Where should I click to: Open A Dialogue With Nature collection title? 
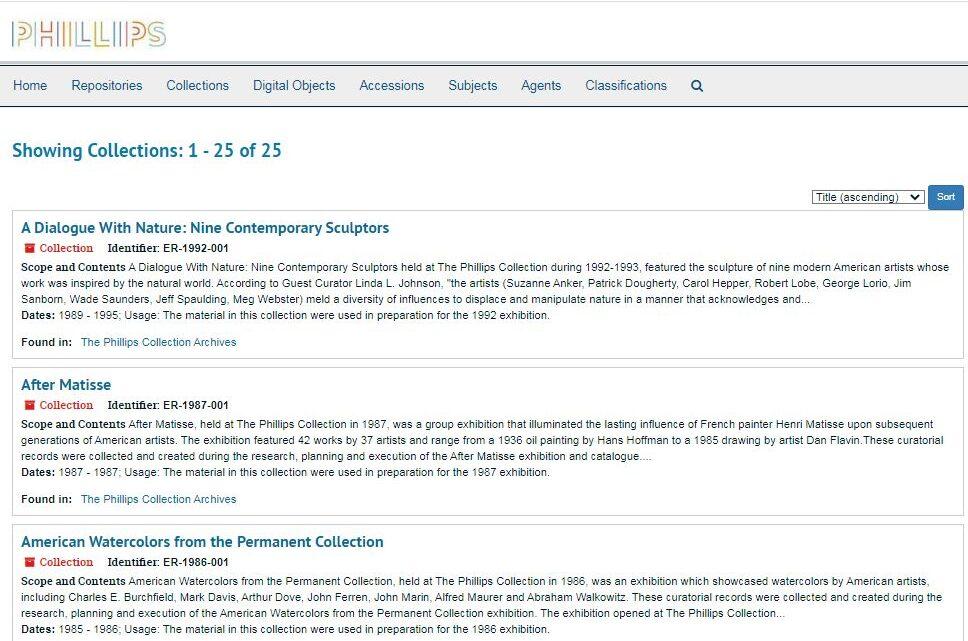point(205,228)
